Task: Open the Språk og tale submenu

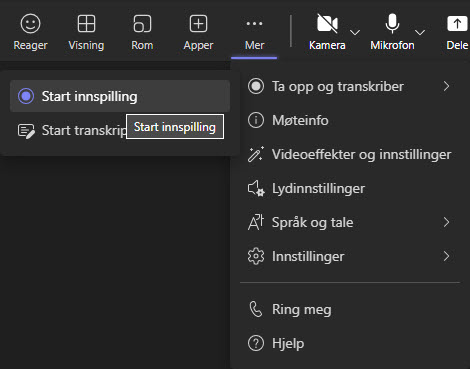Action: (350, 222)
